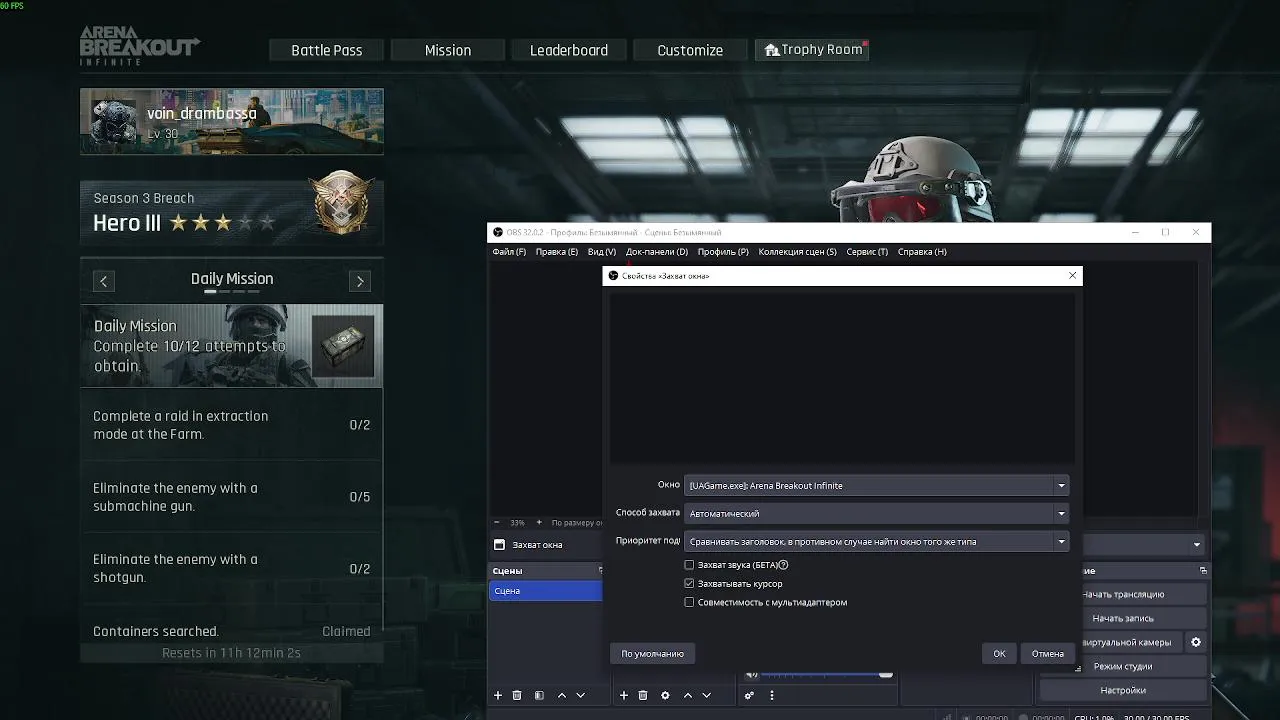Switch to Battle Pass tab
This screenshot has height=720, width=1280.
(327, 50)
